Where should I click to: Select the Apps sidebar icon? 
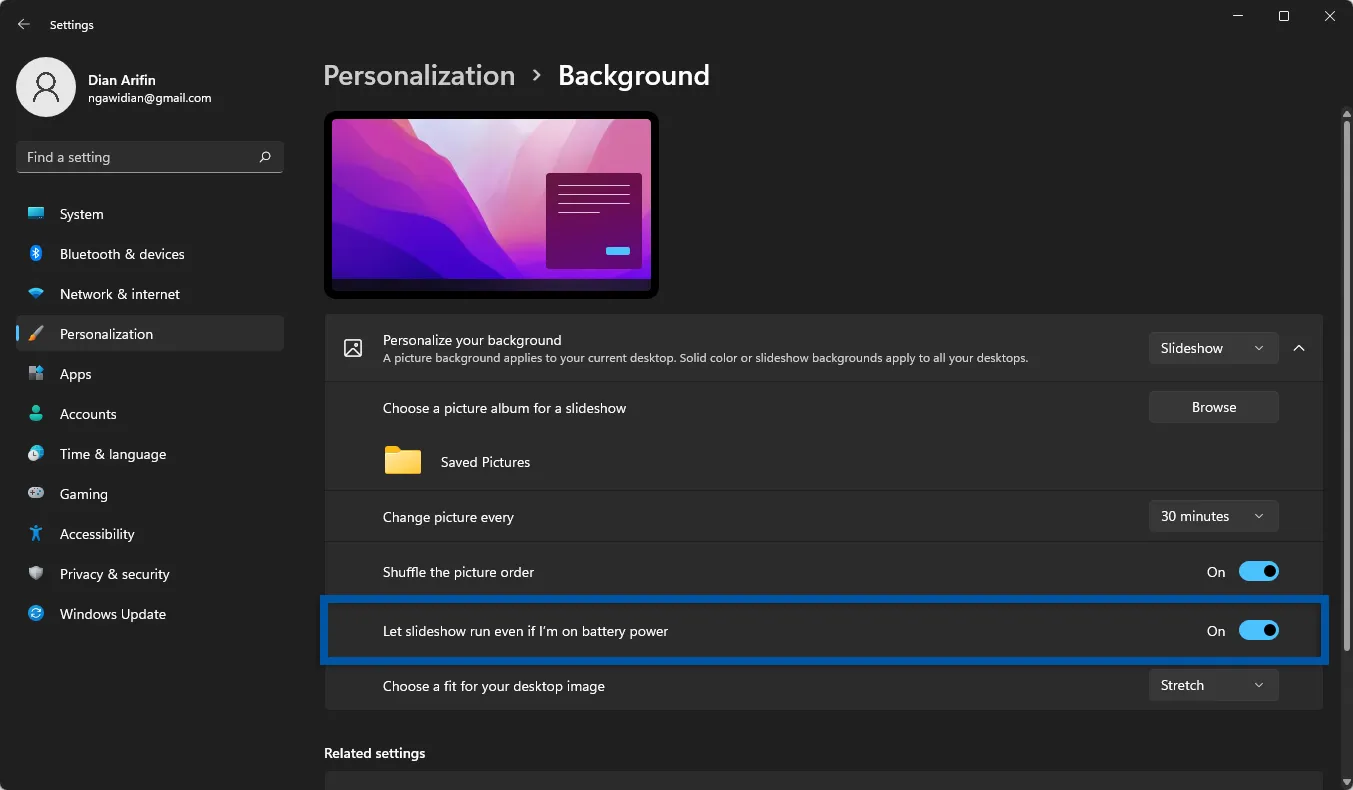coord(36,374)
